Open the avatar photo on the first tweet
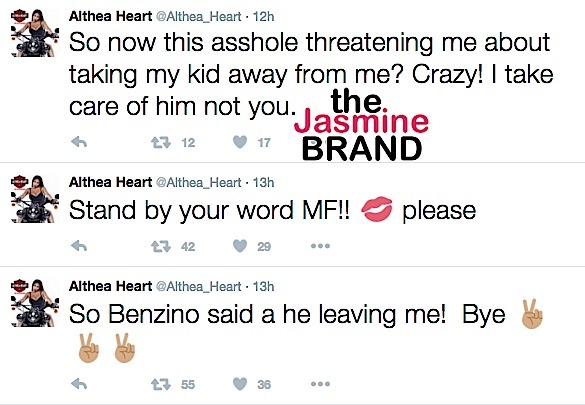585x405 pixels. 35,33
